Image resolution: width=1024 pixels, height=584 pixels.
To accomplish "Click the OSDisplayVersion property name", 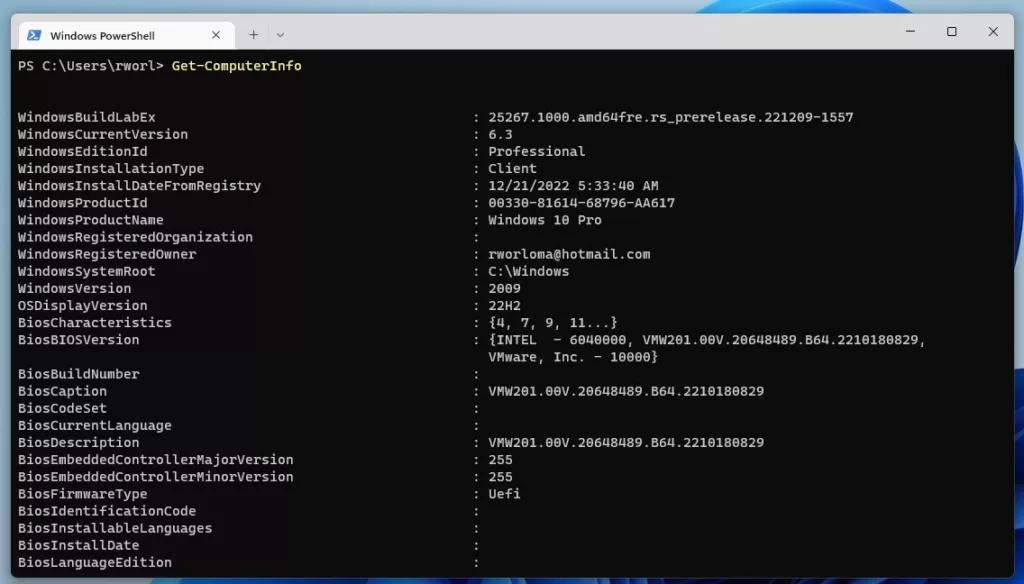I will (82, 306).
